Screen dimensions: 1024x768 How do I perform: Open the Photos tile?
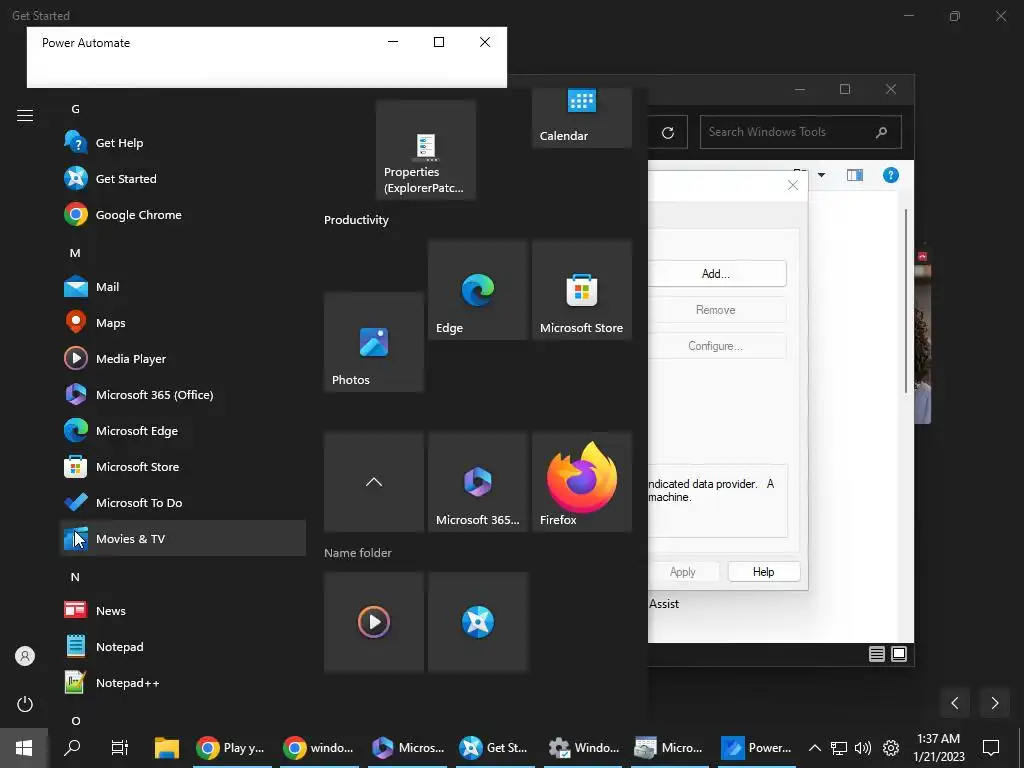374,342
